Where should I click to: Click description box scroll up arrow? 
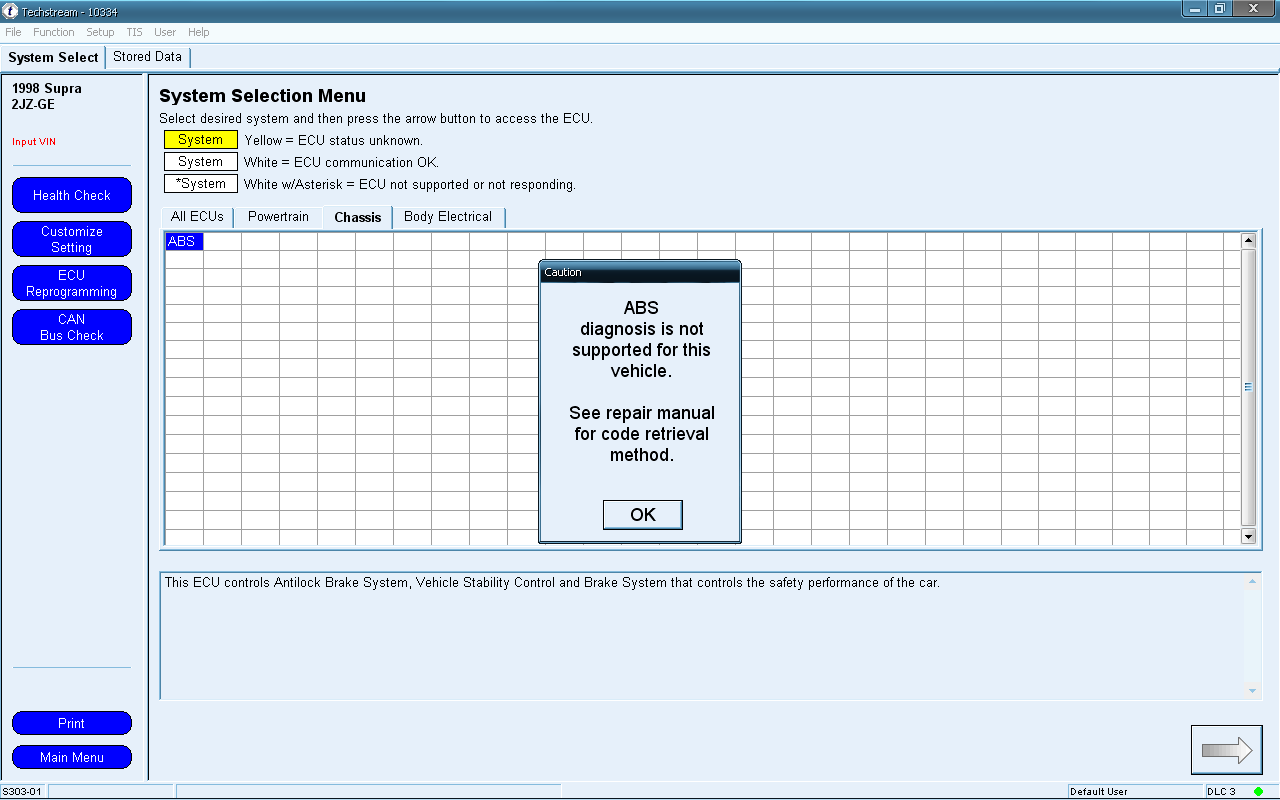coord(1252,581)
